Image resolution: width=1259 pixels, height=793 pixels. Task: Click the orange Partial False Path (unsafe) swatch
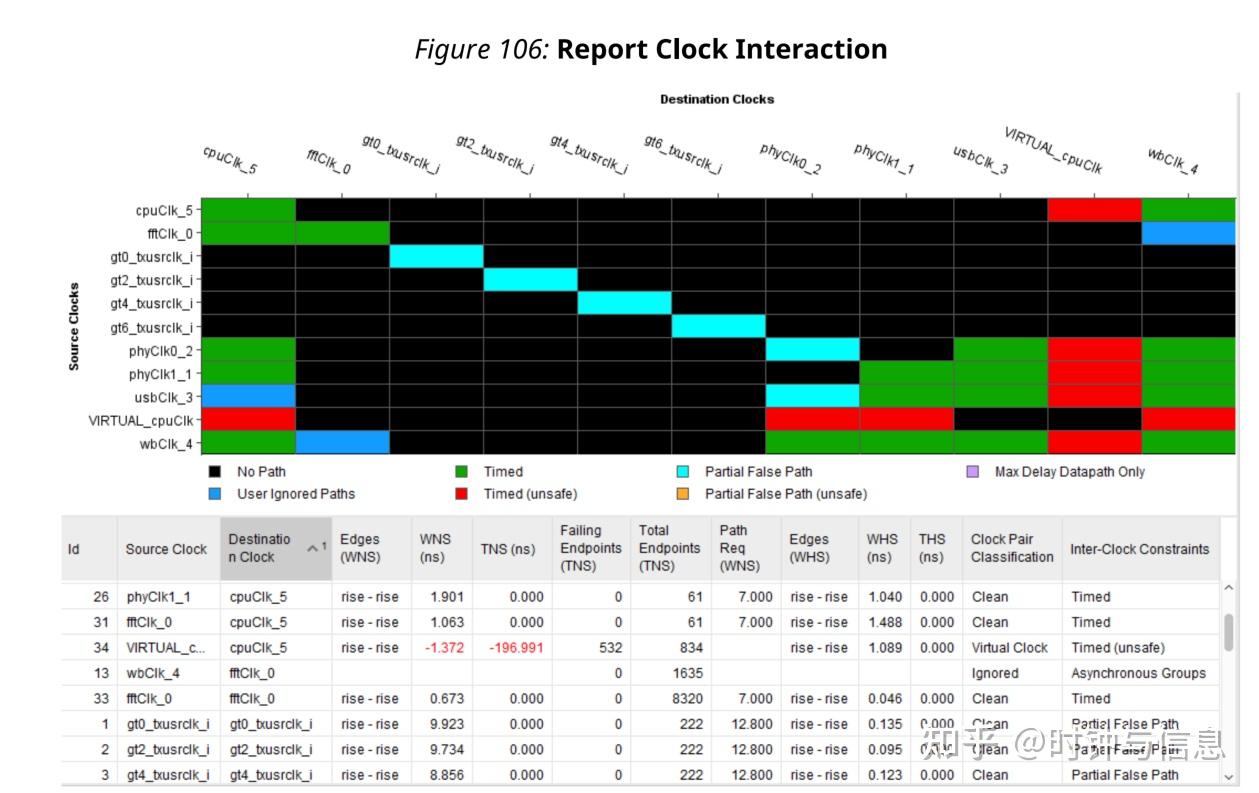(683, 494)
